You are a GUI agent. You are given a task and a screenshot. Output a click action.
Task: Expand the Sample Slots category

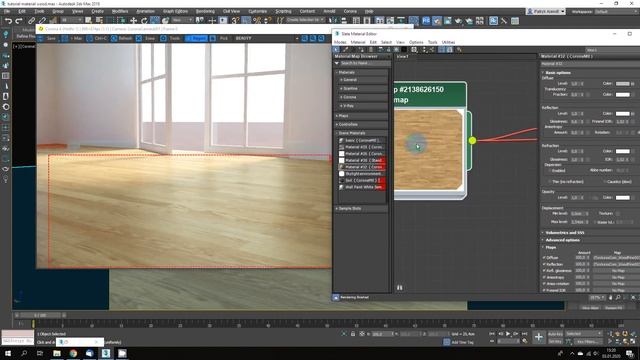coord(361,209)
